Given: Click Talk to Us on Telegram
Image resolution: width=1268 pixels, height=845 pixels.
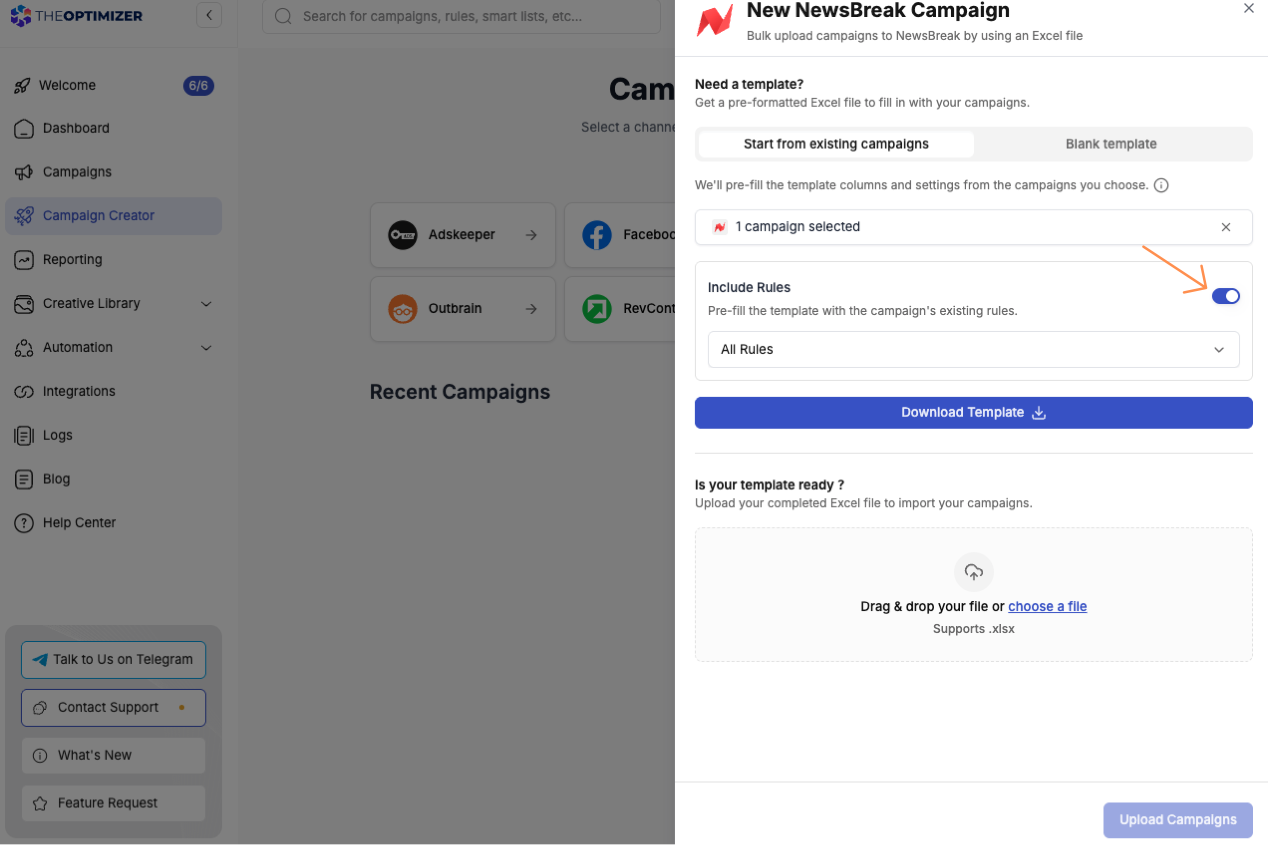Looking at the screenshot, I should 113,660.
